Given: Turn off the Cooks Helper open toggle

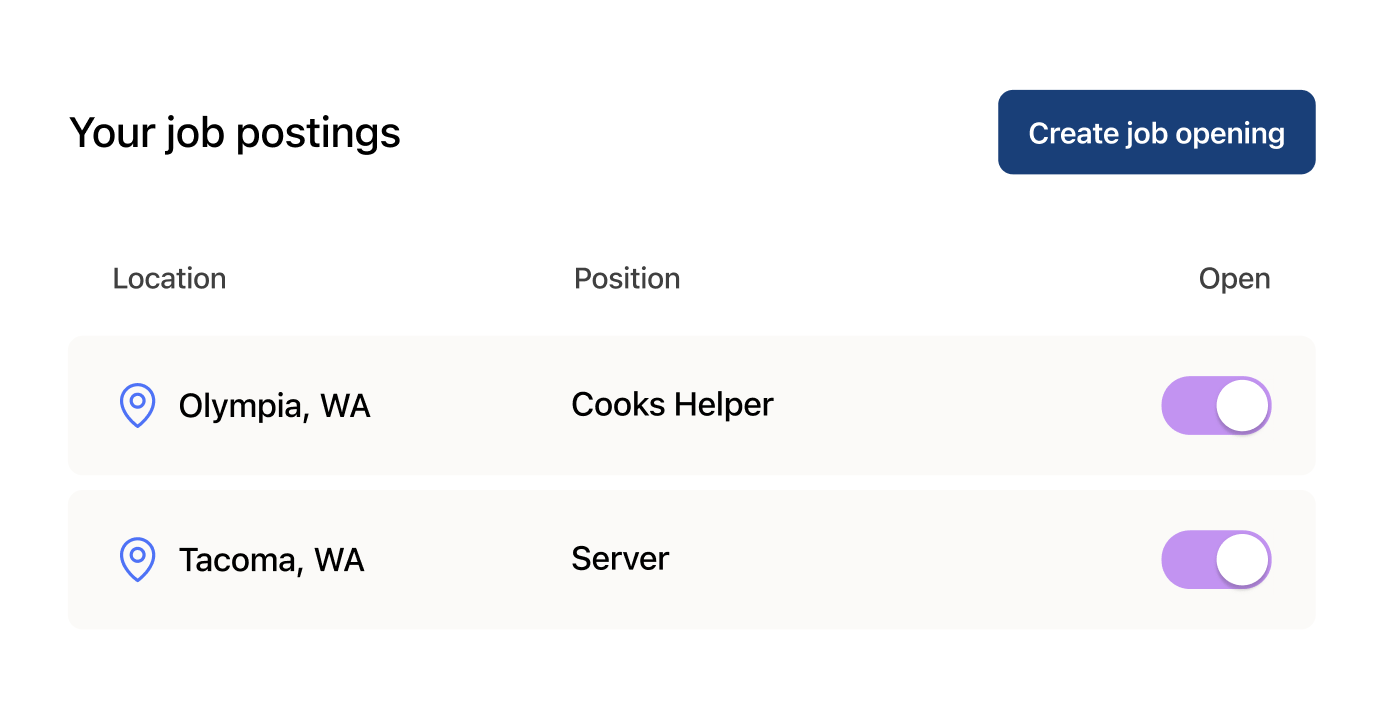Looking at the screenshot, I should (x=1215, y=405).
